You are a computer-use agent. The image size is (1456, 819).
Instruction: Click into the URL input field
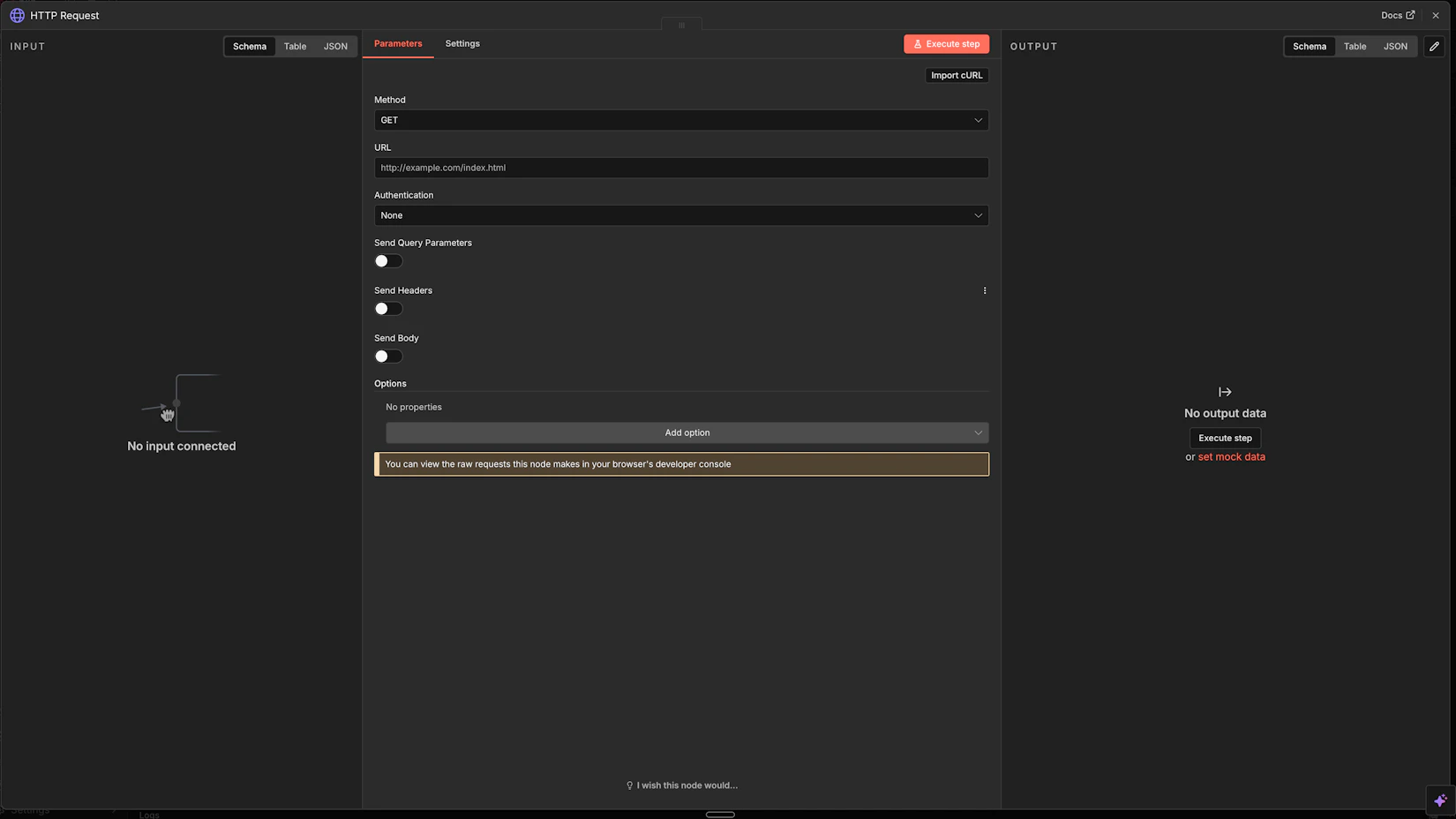pyautogui.click(x=680, y=168)
